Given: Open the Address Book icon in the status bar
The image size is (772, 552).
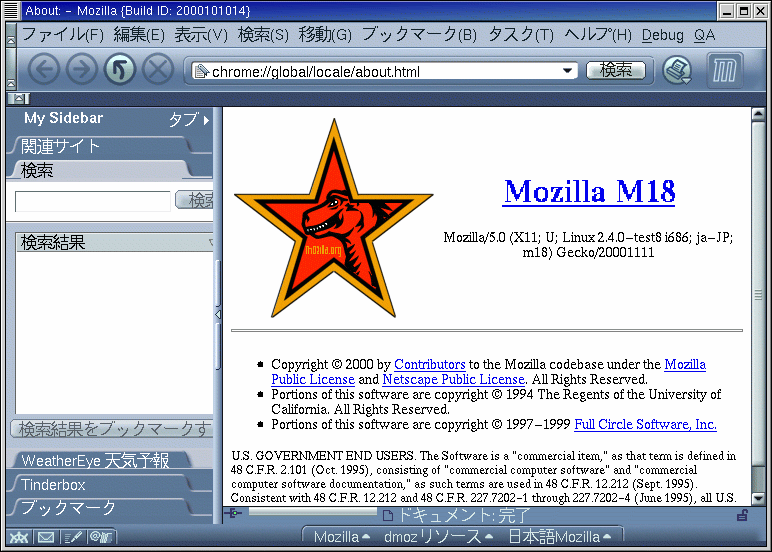Looking at the screenshot, I should [x=101, y=537].
